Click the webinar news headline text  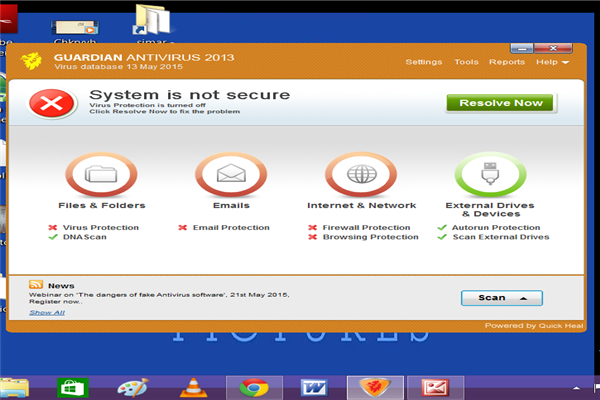click(159, 298)
